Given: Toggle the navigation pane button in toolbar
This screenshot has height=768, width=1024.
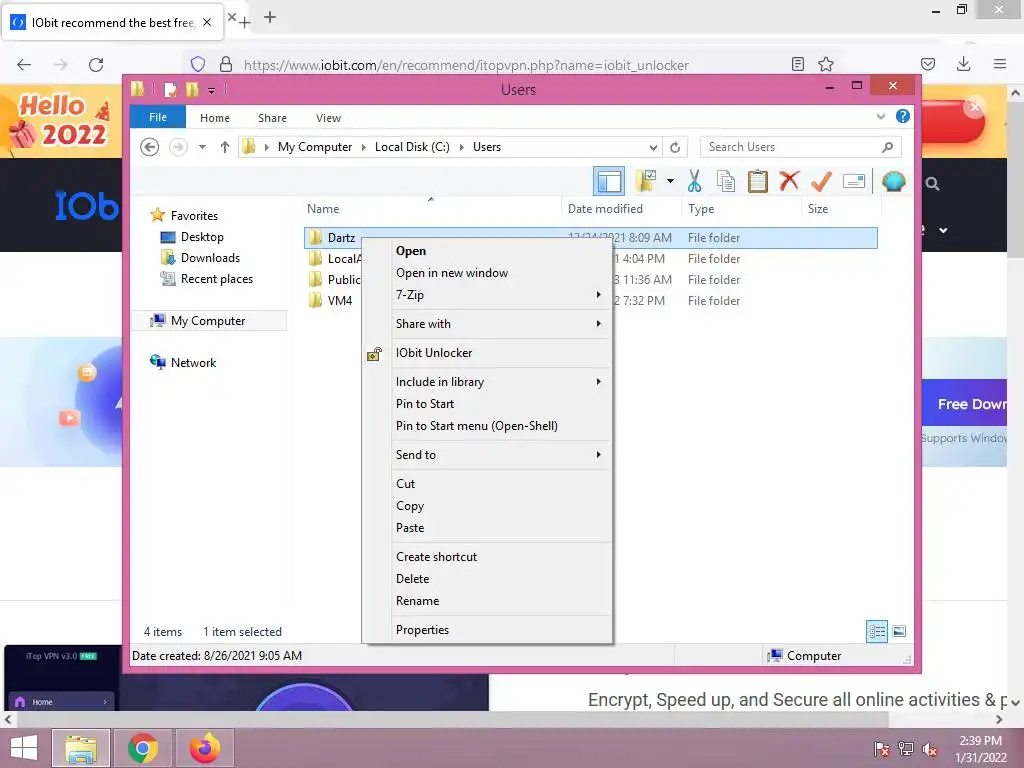Looking at the screenshot, I should 609,182.
